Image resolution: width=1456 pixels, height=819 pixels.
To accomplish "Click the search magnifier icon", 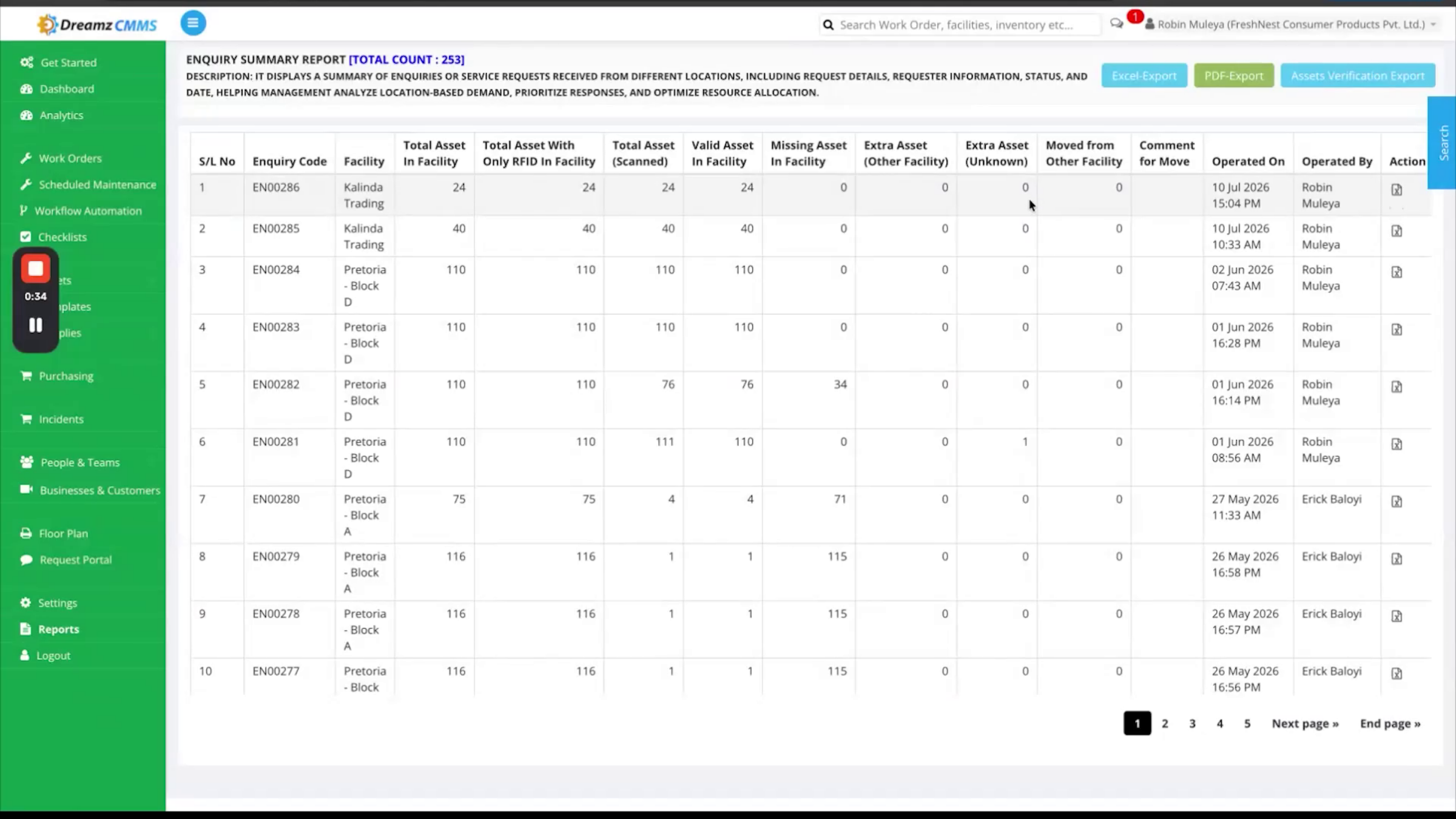I will tap(828, 25).
